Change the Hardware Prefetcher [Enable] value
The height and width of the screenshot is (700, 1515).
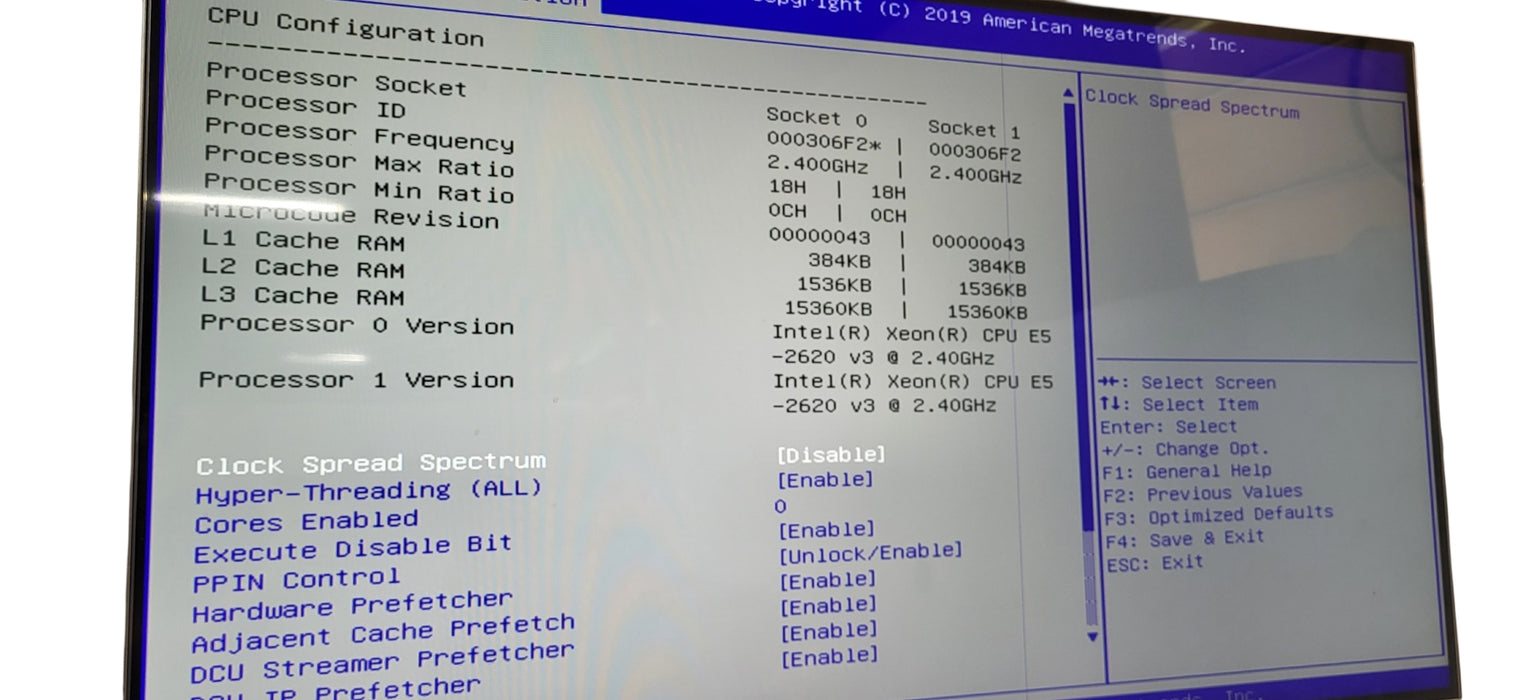click(828, 580)
